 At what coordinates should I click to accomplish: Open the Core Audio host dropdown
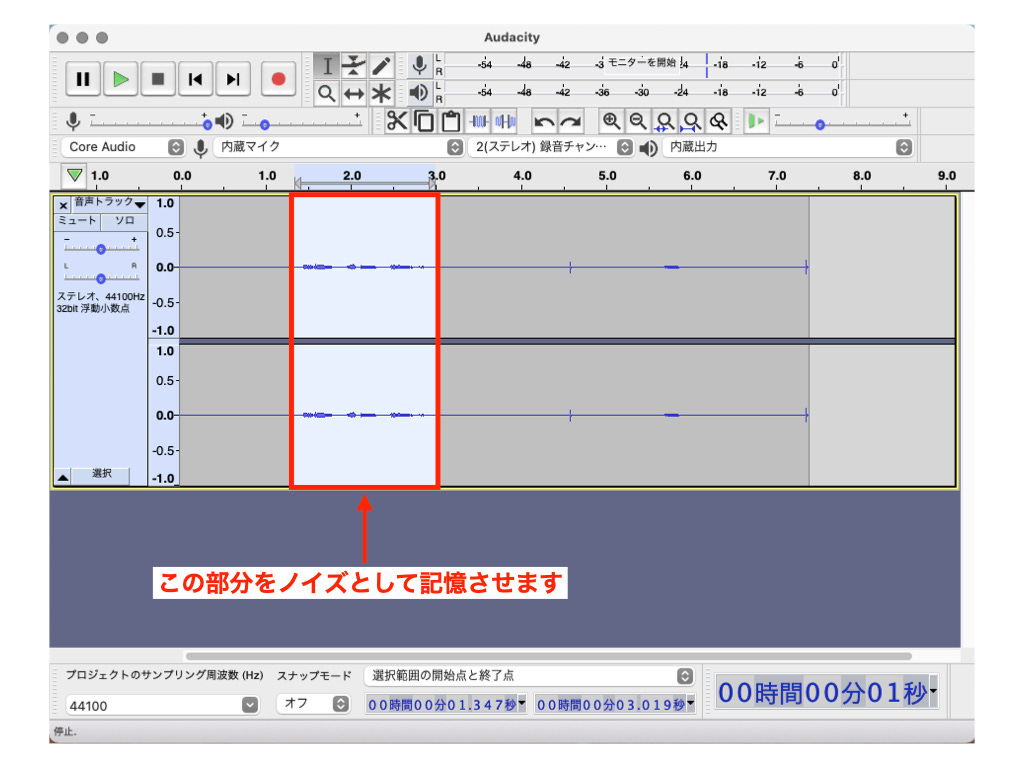[123, 147]
